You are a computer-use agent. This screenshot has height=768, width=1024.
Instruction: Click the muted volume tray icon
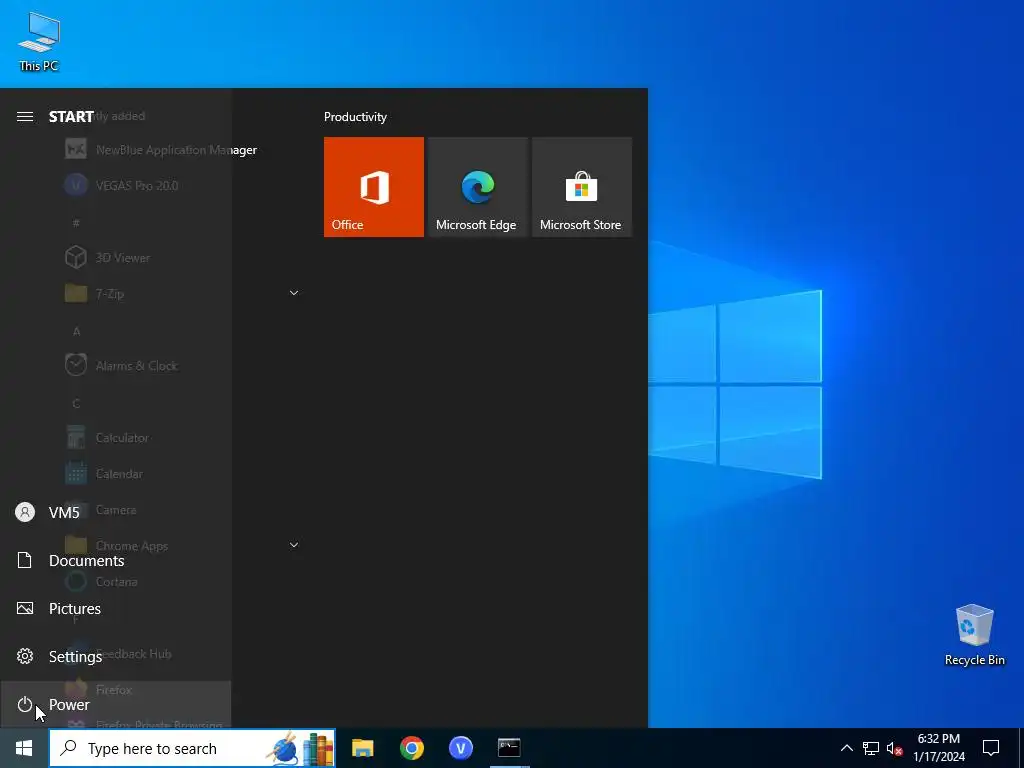pyautogui.click(x=895, y=748)
